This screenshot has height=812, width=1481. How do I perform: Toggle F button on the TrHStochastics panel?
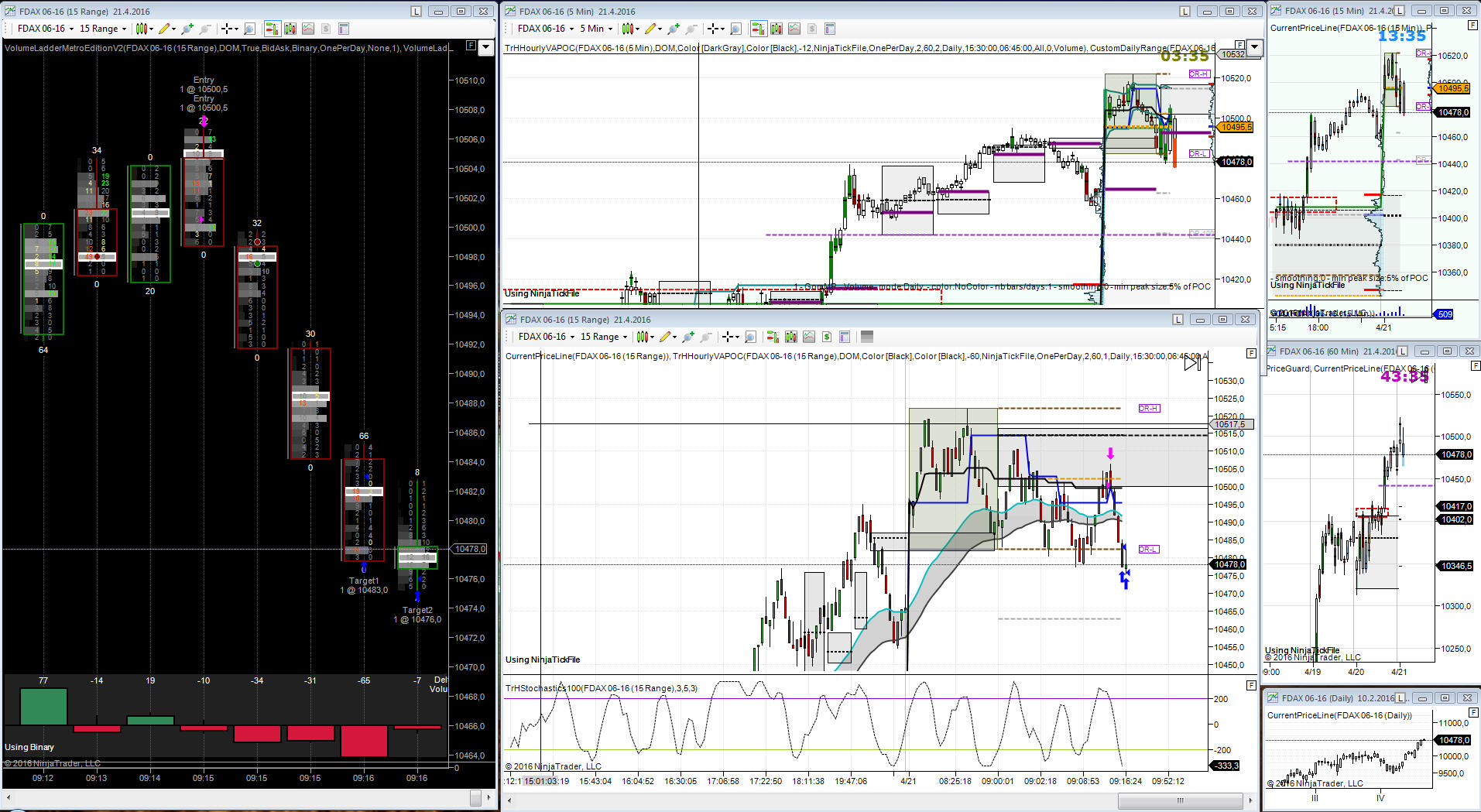point(1251,685)
